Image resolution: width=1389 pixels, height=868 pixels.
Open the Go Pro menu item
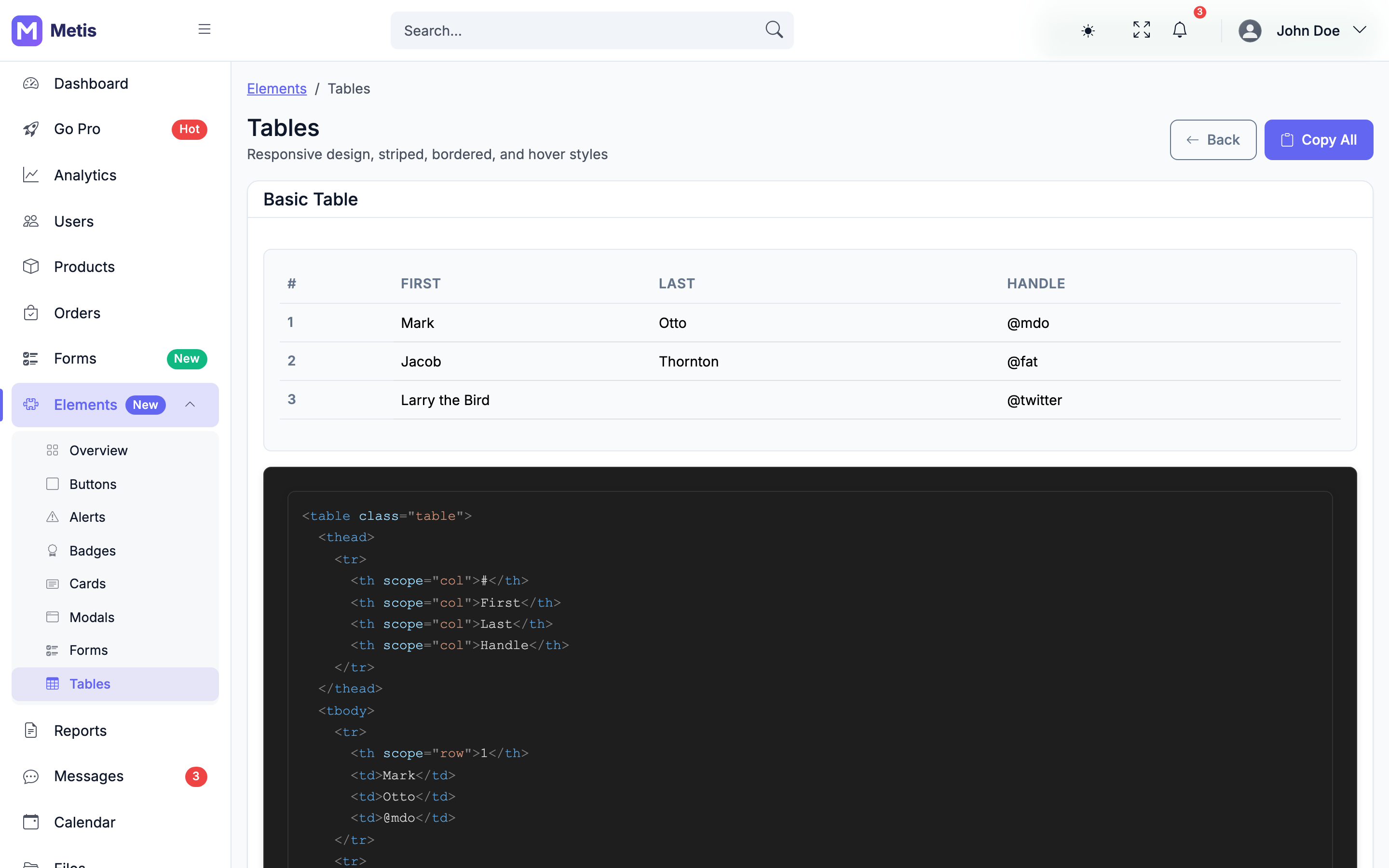[x=115, y=129]
